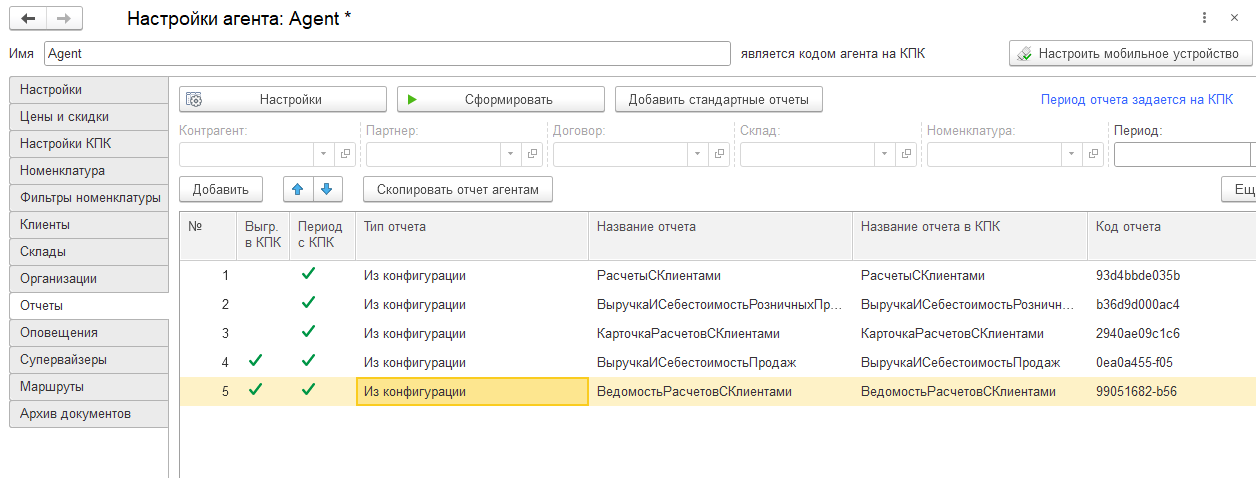Open the Архив документов tab
This screenshot has width=1256, height=478.
(88, 414)
